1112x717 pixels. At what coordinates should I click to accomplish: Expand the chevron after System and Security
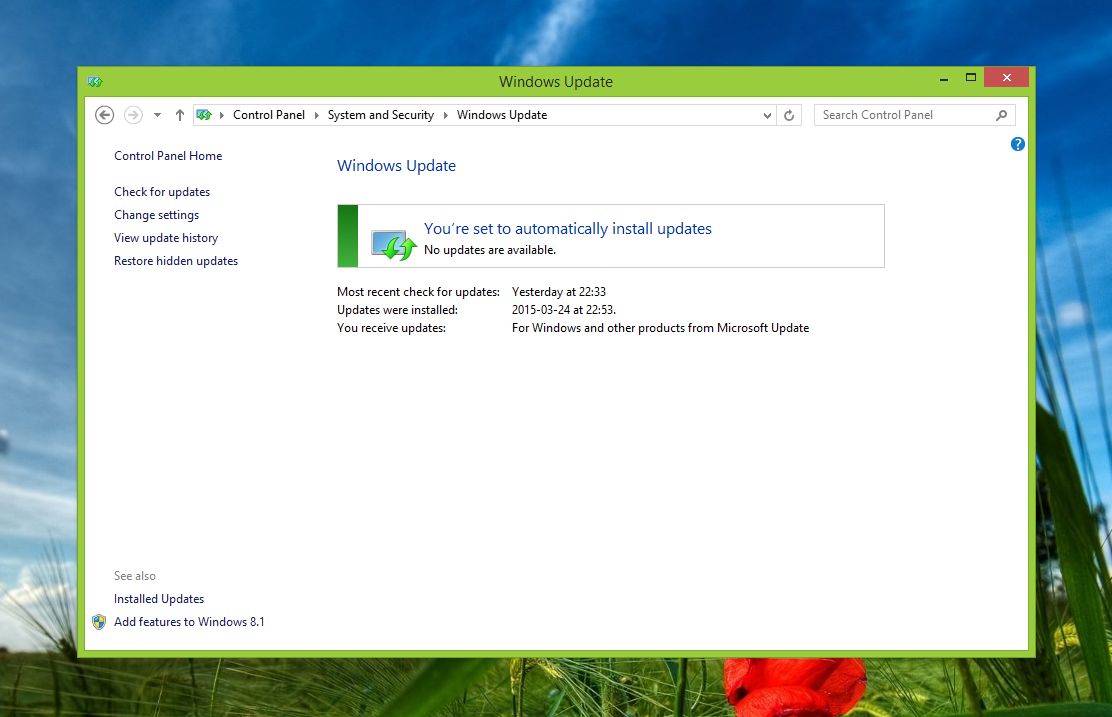(446, 115)
